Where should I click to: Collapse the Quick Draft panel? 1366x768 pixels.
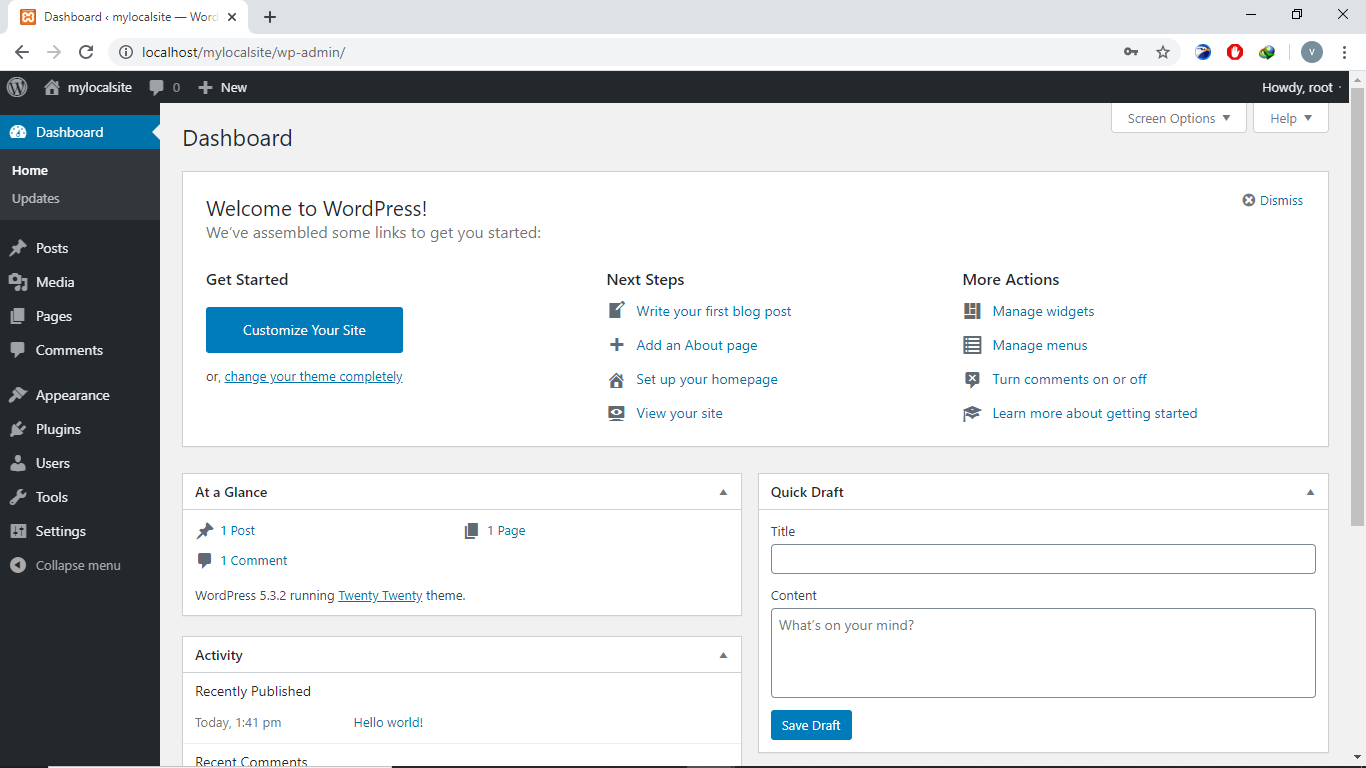[1310, 492]
